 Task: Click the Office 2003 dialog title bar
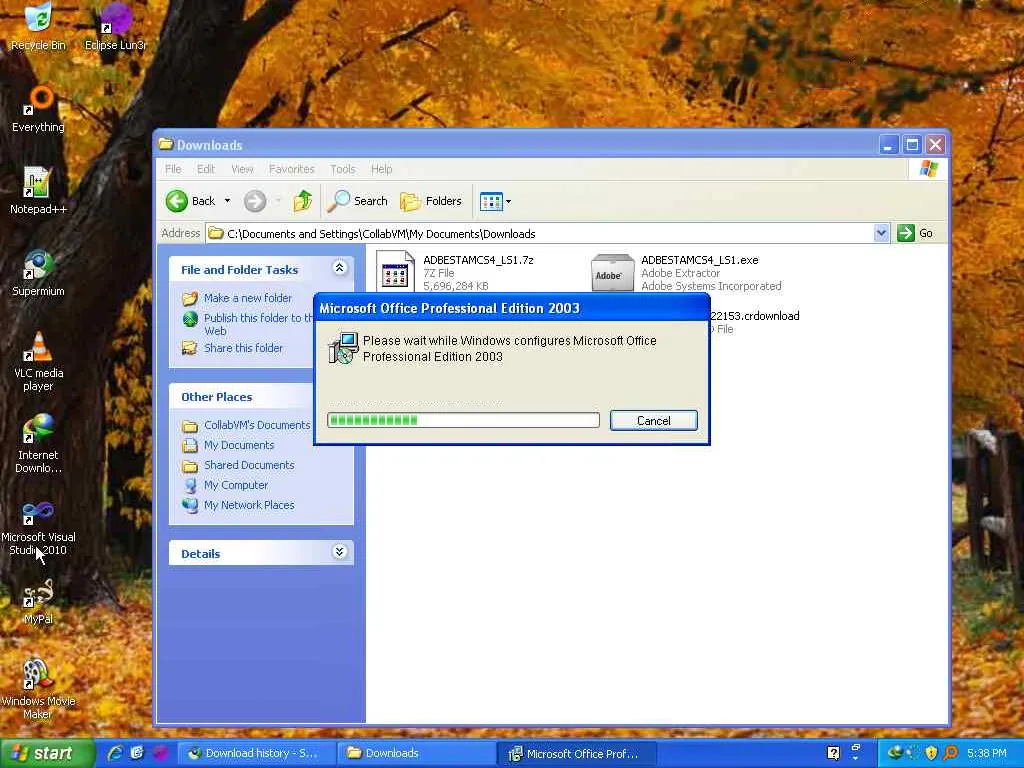[x=512, y=308]
